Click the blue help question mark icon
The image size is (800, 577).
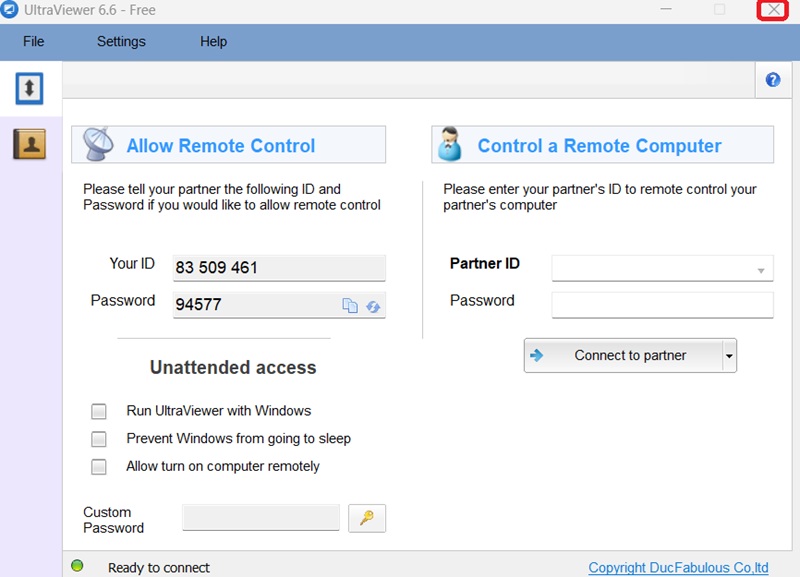(x=772, y=80)
